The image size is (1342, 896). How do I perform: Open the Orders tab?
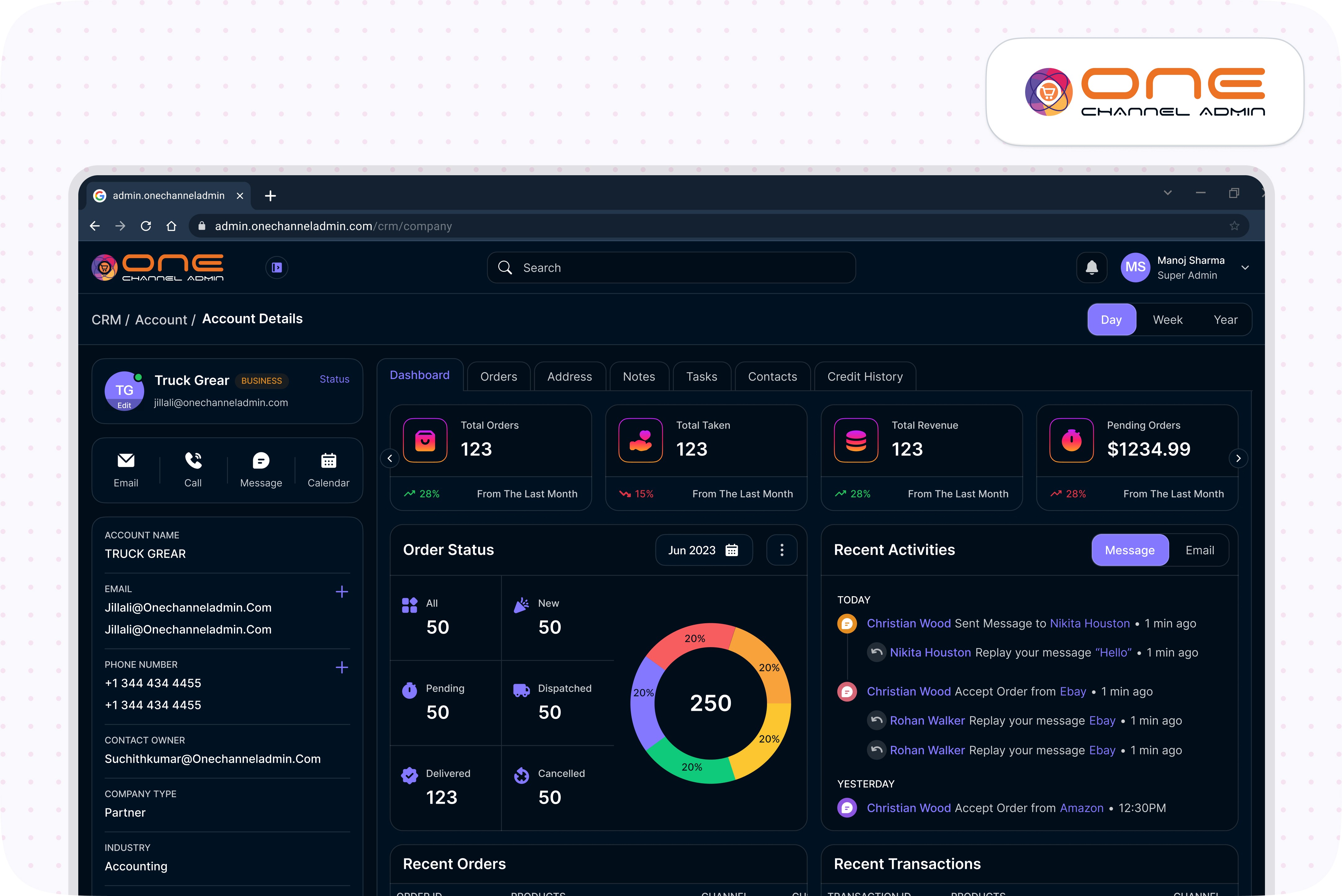(x=498, y=377)
